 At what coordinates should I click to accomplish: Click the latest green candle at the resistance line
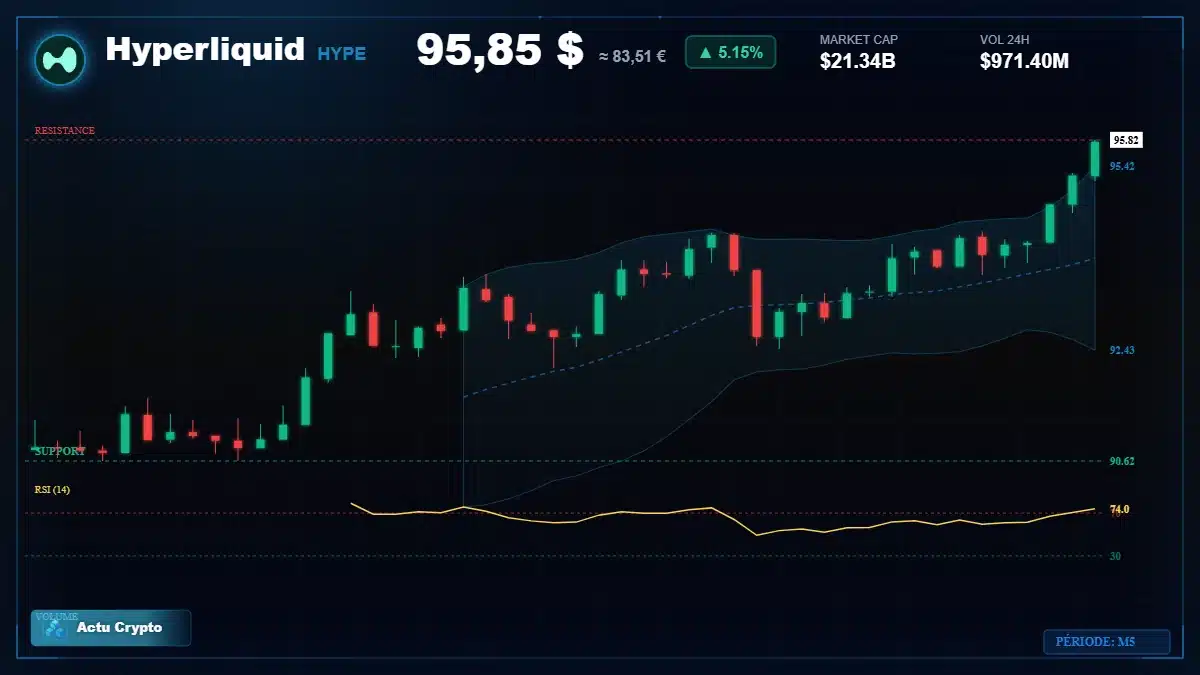point(1095,160)
